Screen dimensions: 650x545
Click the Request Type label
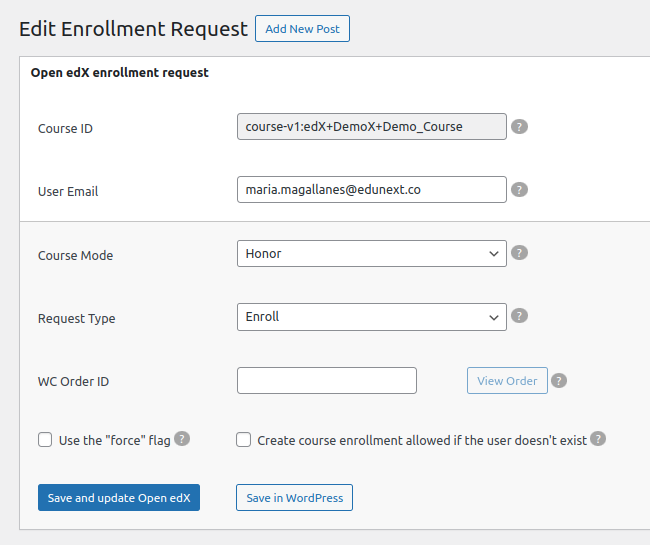[77, 318]
